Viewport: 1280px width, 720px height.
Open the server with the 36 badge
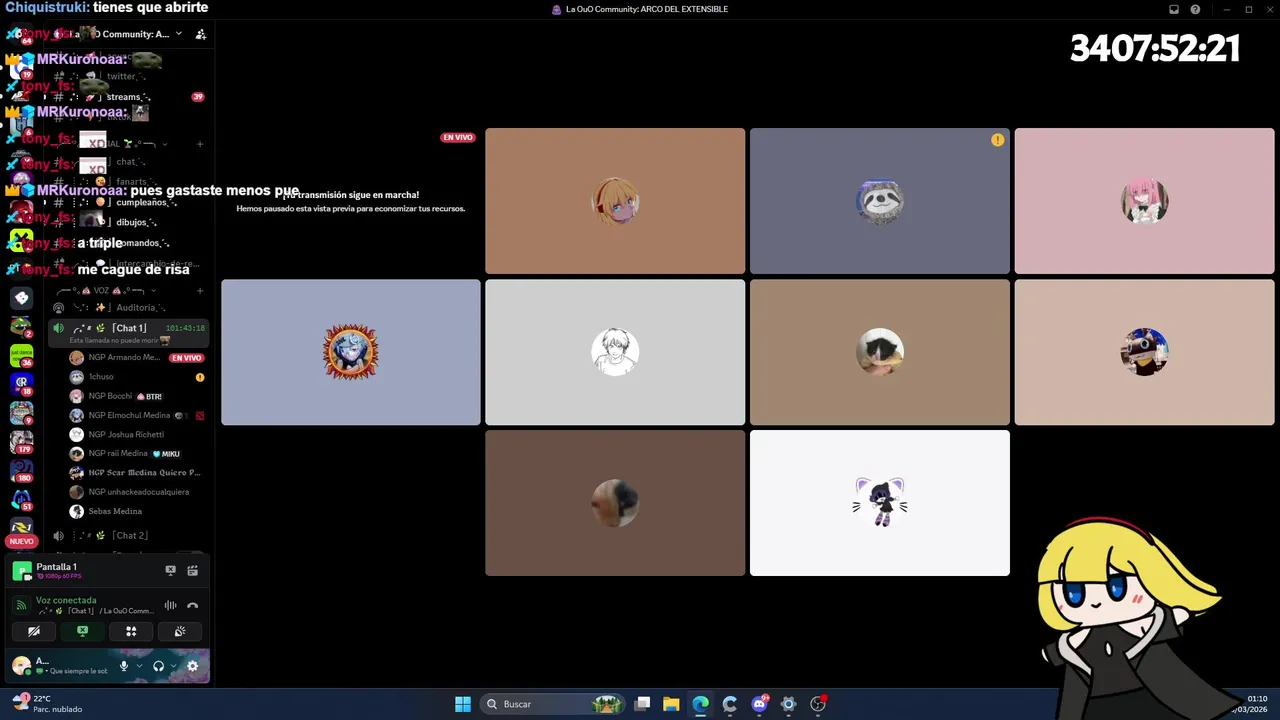click(x=21, y=355)
